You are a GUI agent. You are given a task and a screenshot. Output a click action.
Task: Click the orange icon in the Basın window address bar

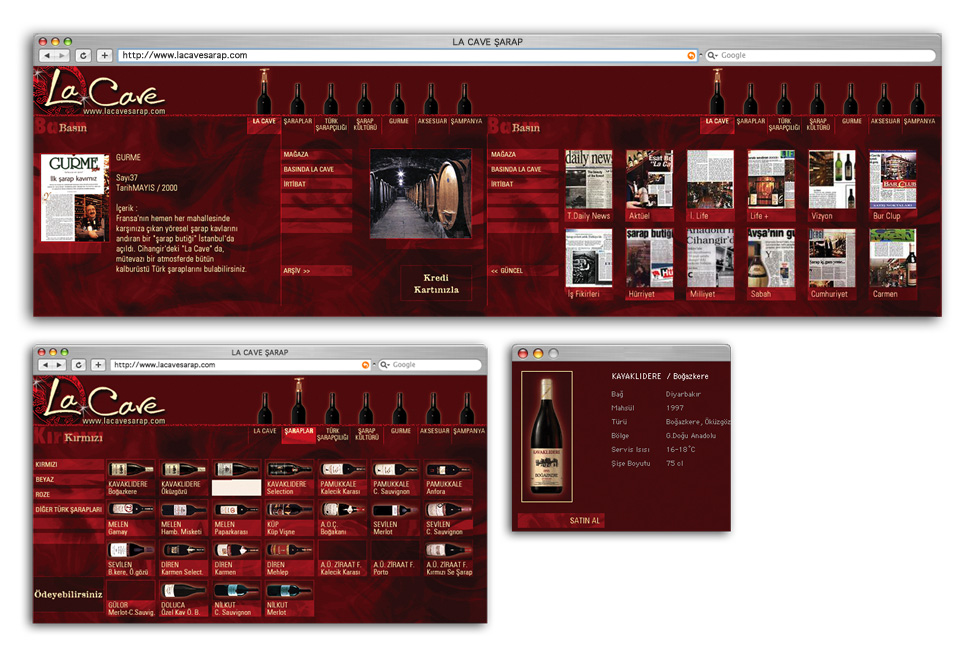pyautogui.click(x=691, y=55)
